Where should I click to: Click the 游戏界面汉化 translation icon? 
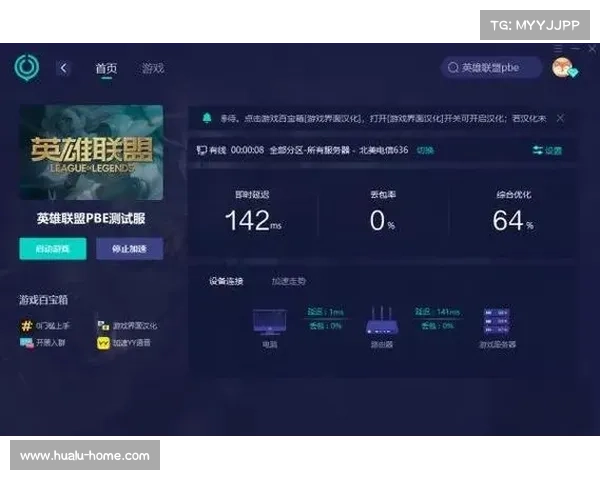click(x=103, y=326)
